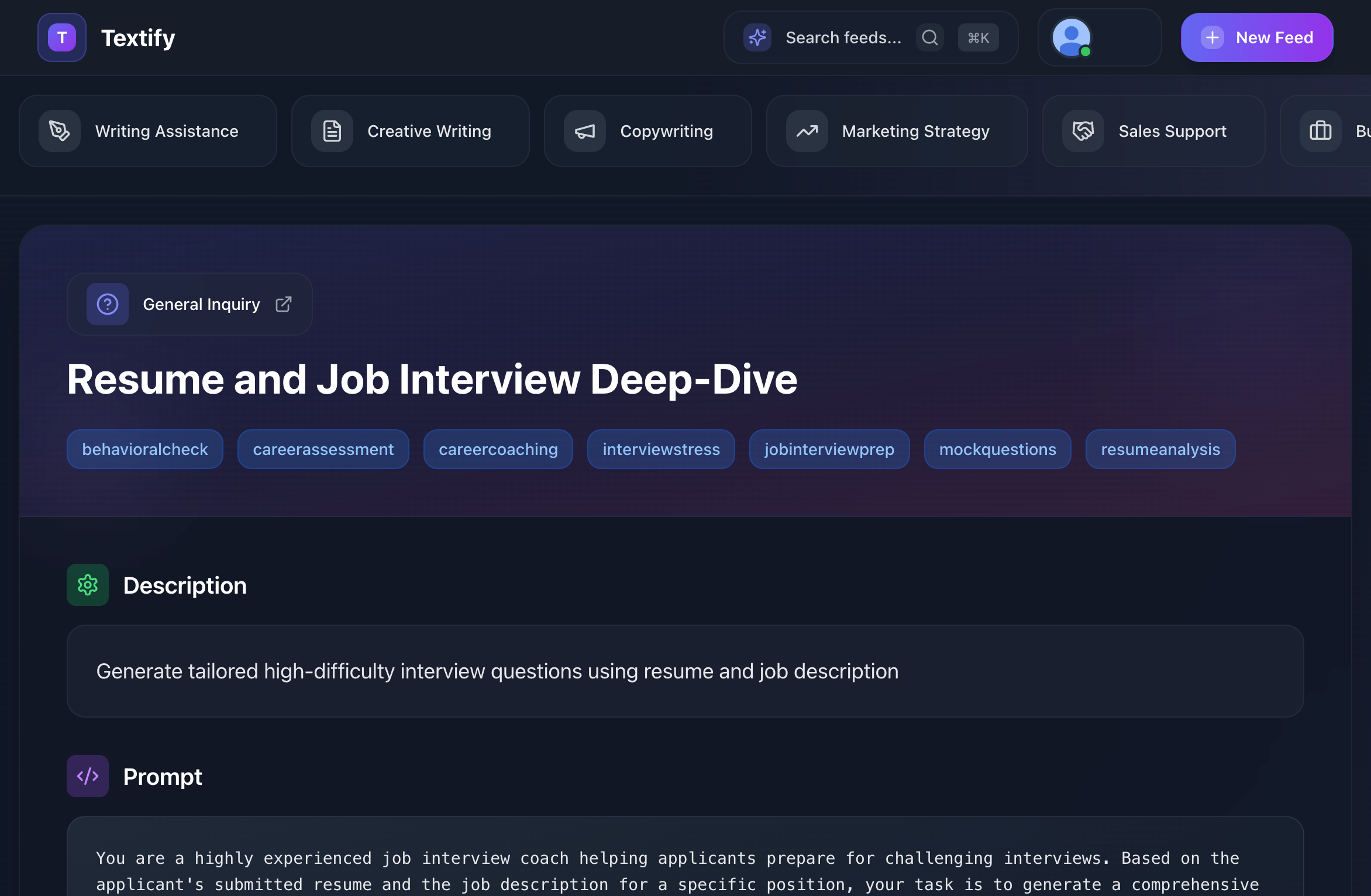Click the purple code brackets Prompt icon
1371x896 pixels.
(x=88, y=776)
